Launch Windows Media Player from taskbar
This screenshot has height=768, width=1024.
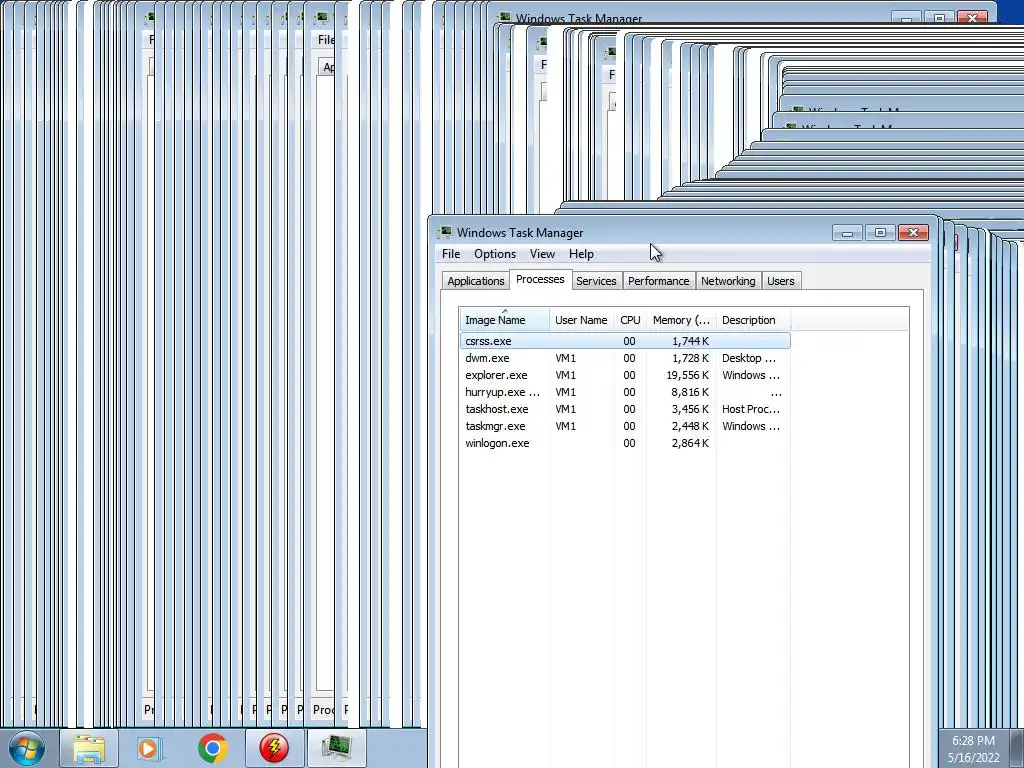pos(148,748)
